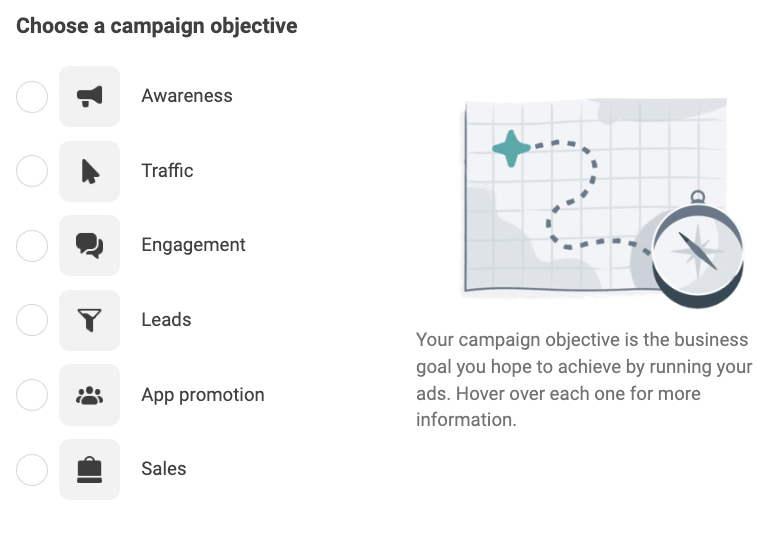Screen dimensions: 784x538
Task: Select the Traffic radio button
Action: click(32, 171)
